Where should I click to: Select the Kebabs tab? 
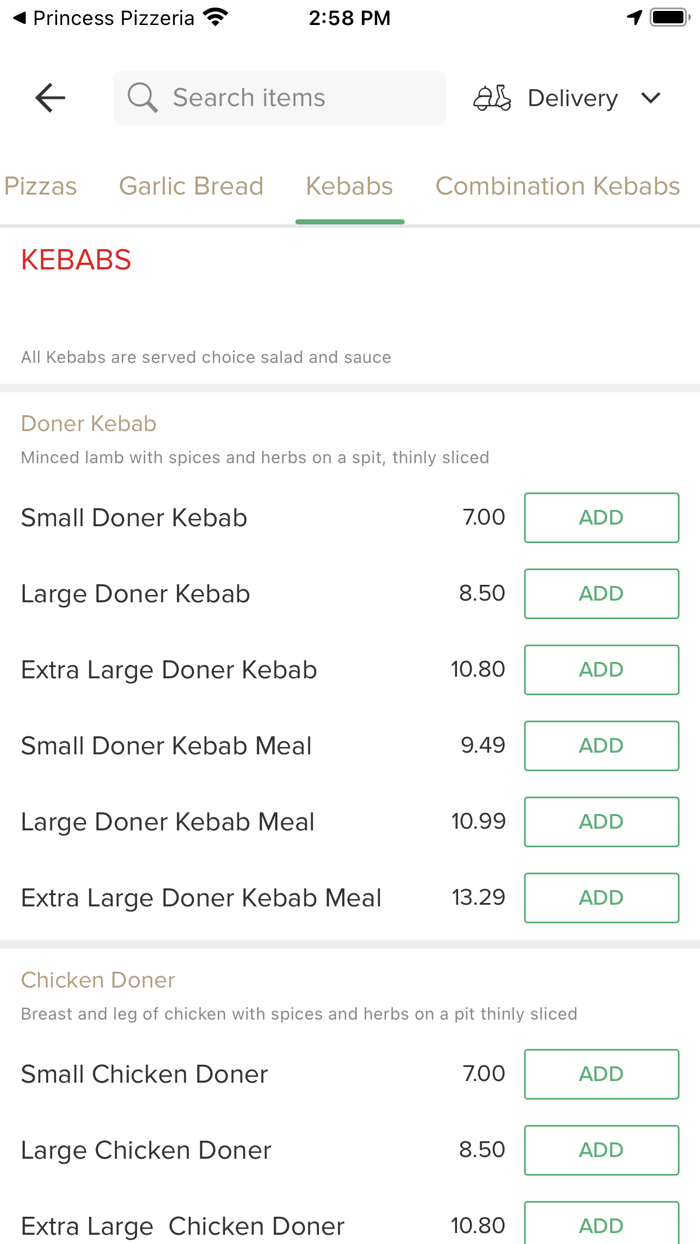(x=349, y=186)
